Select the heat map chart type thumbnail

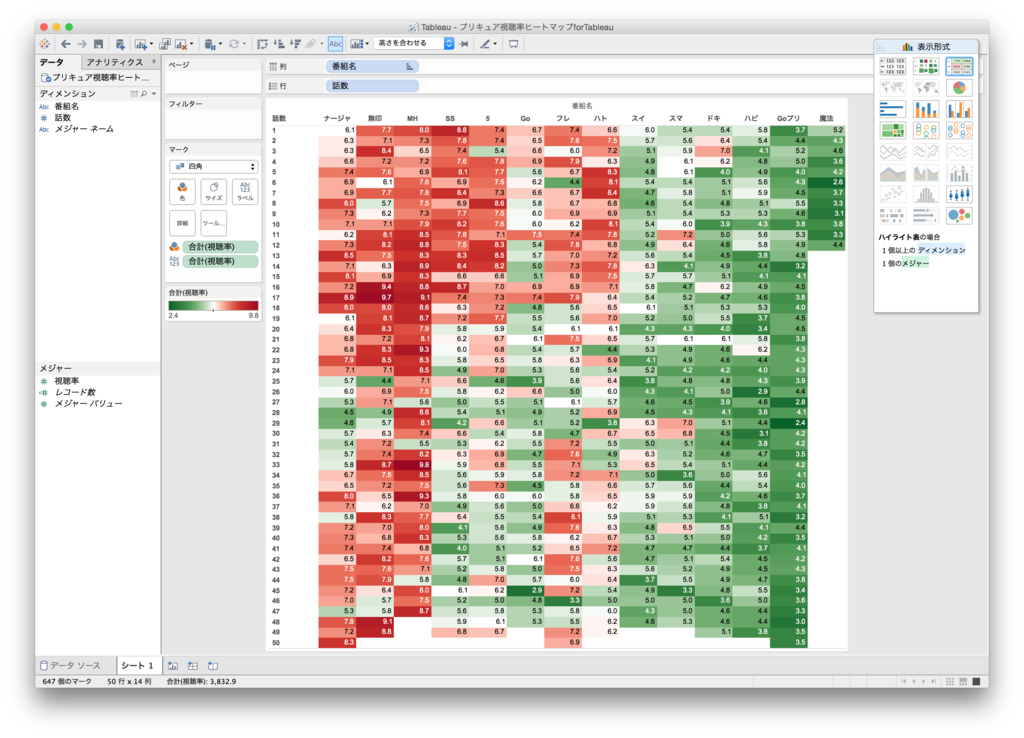point(925,66)
